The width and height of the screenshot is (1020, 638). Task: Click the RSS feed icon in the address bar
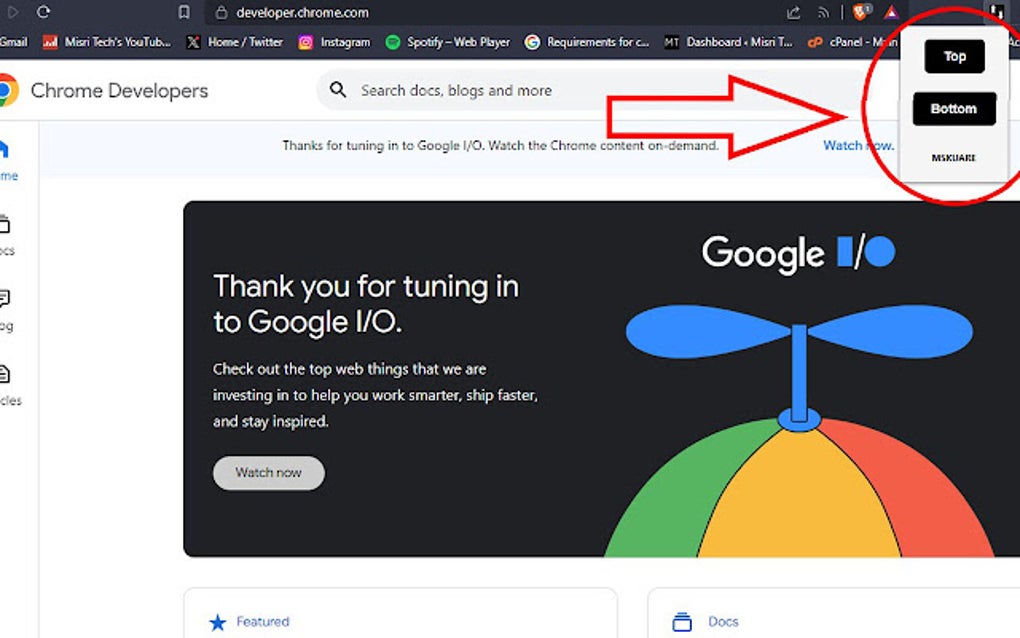click(824, 12)
